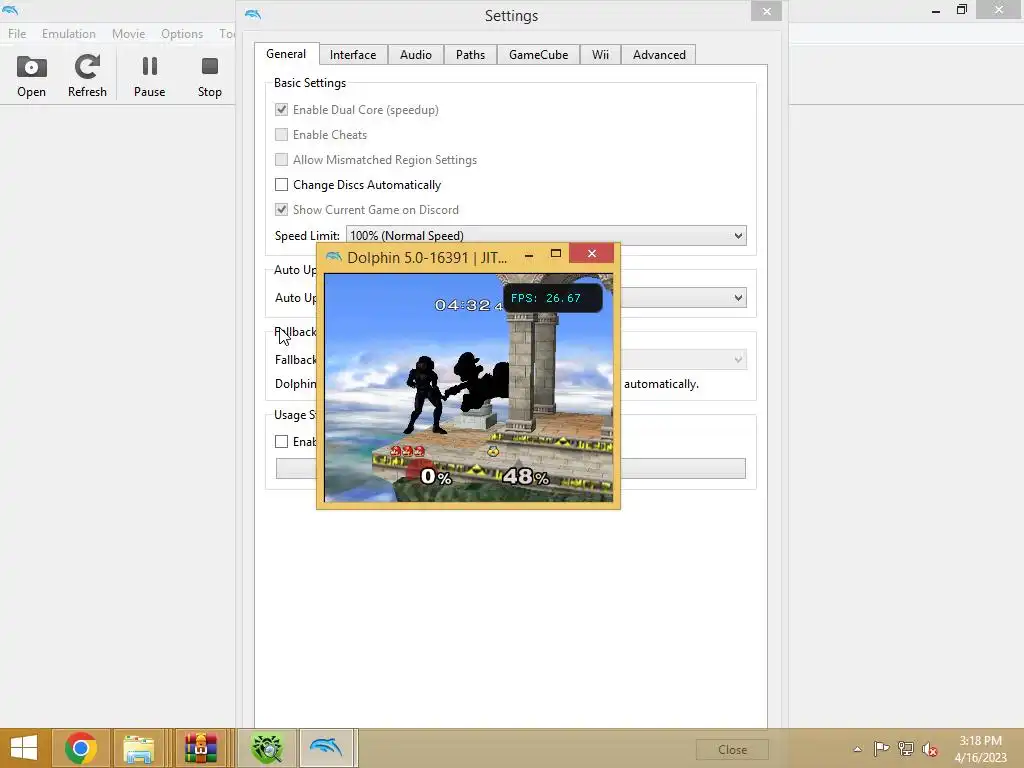This screenshot has height=768, width=1024.
Task: Restore down the main Dolphin window
Action: pyautogui.click(x=961, y=10)
